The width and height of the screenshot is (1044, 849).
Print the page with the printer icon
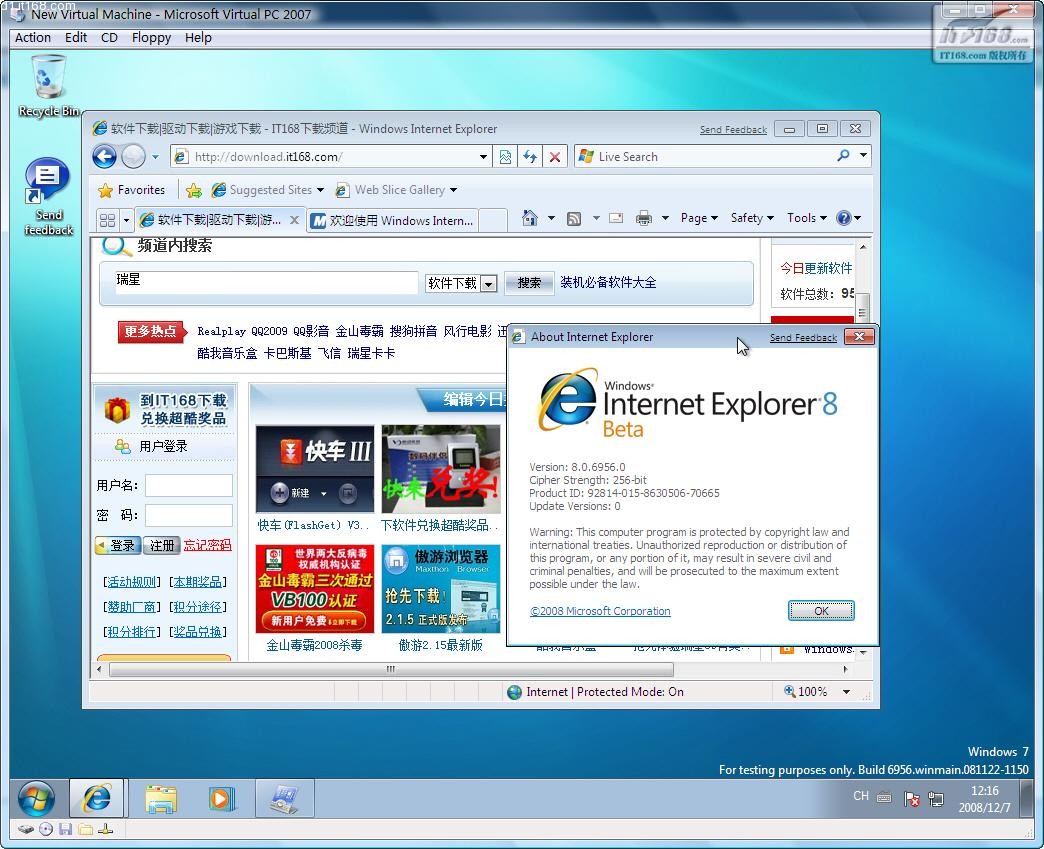(x=643, y=218)
